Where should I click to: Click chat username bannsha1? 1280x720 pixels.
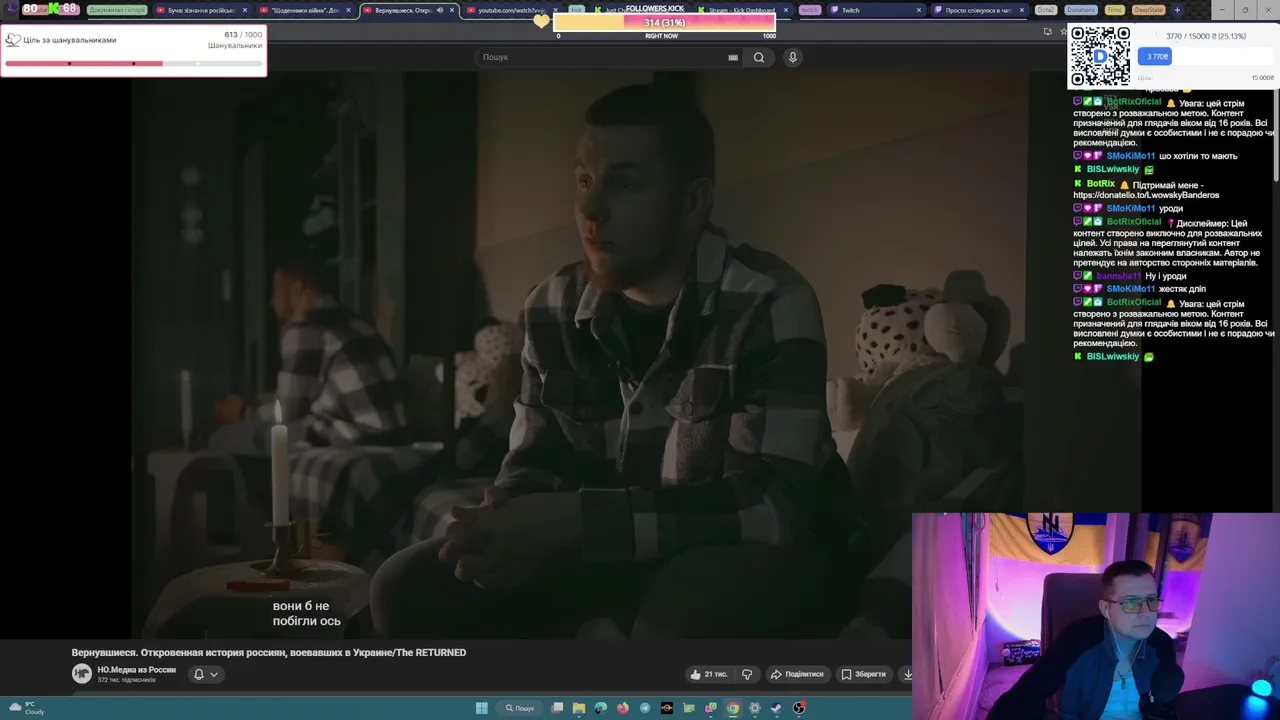(1118, 276)
